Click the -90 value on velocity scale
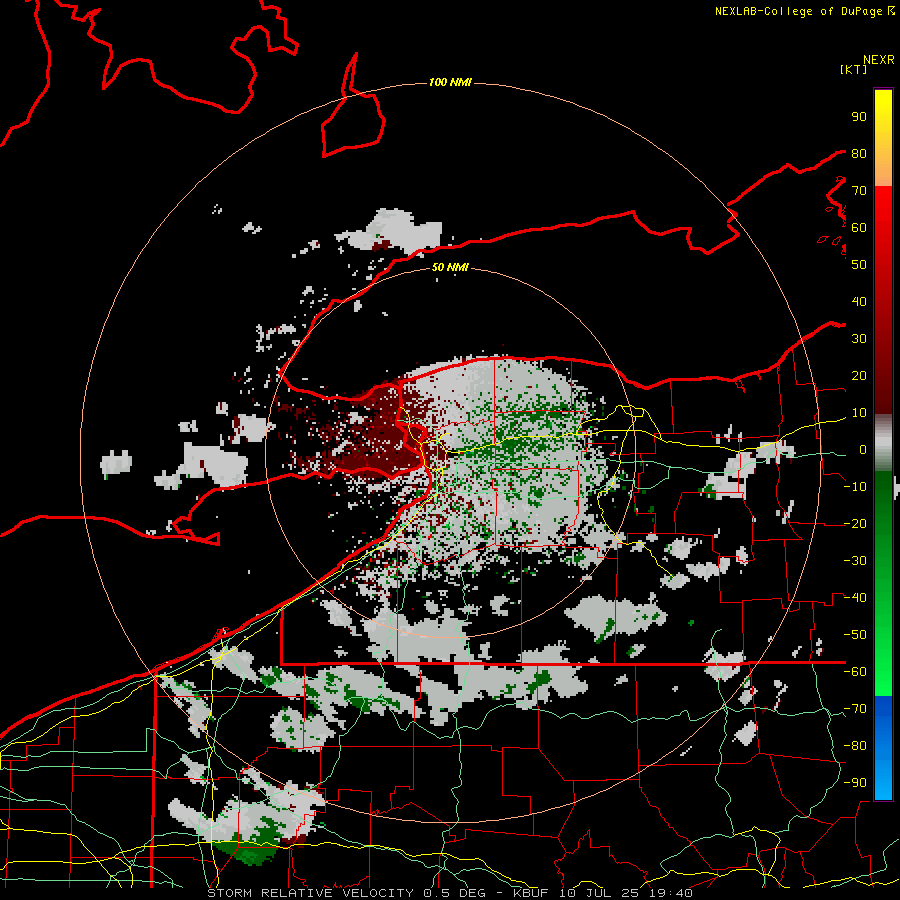Viewport: 900px width, 900px height. (x=855, y=783)
